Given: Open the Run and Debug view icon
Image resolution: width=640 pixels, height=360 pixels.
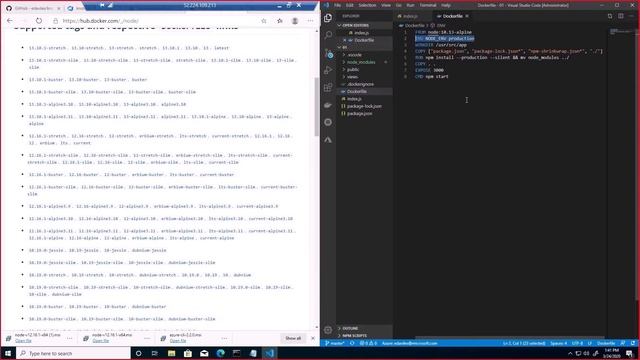Looking at the screenshot, I should click(x=328, y=70).
